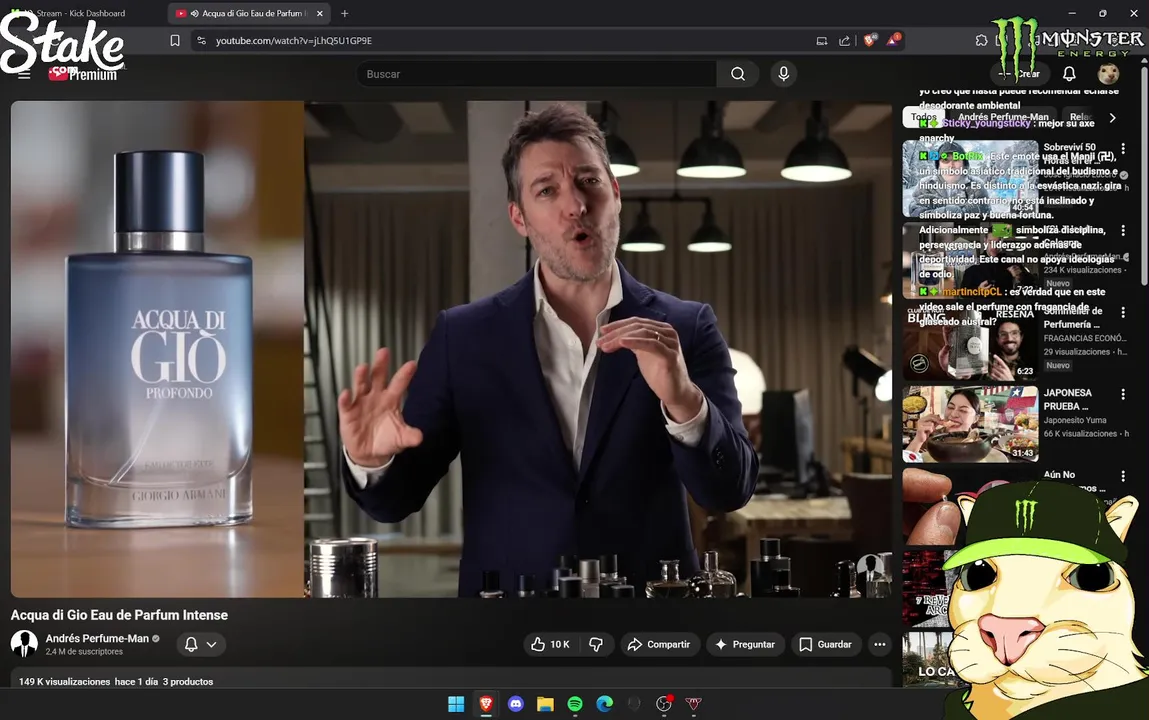Open the account avatar menu

coord(1108,74)
